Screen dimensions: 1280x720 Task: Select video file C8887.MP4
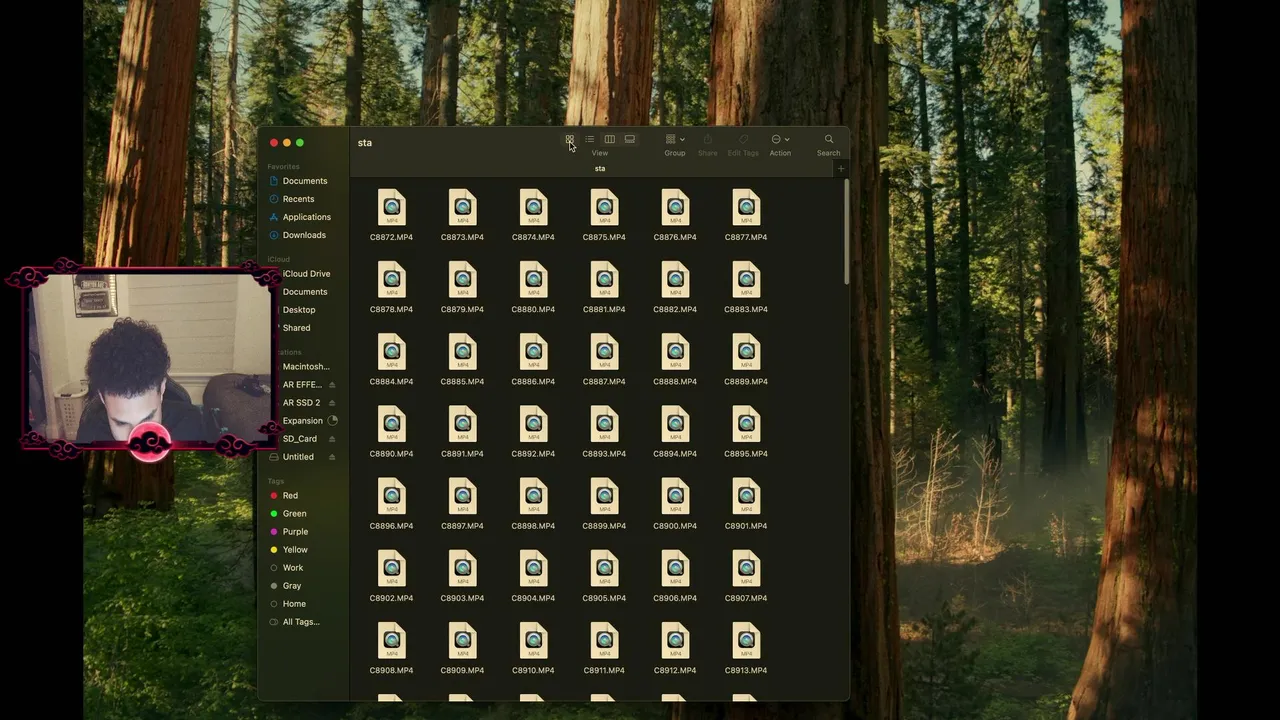tap(604, 352)
